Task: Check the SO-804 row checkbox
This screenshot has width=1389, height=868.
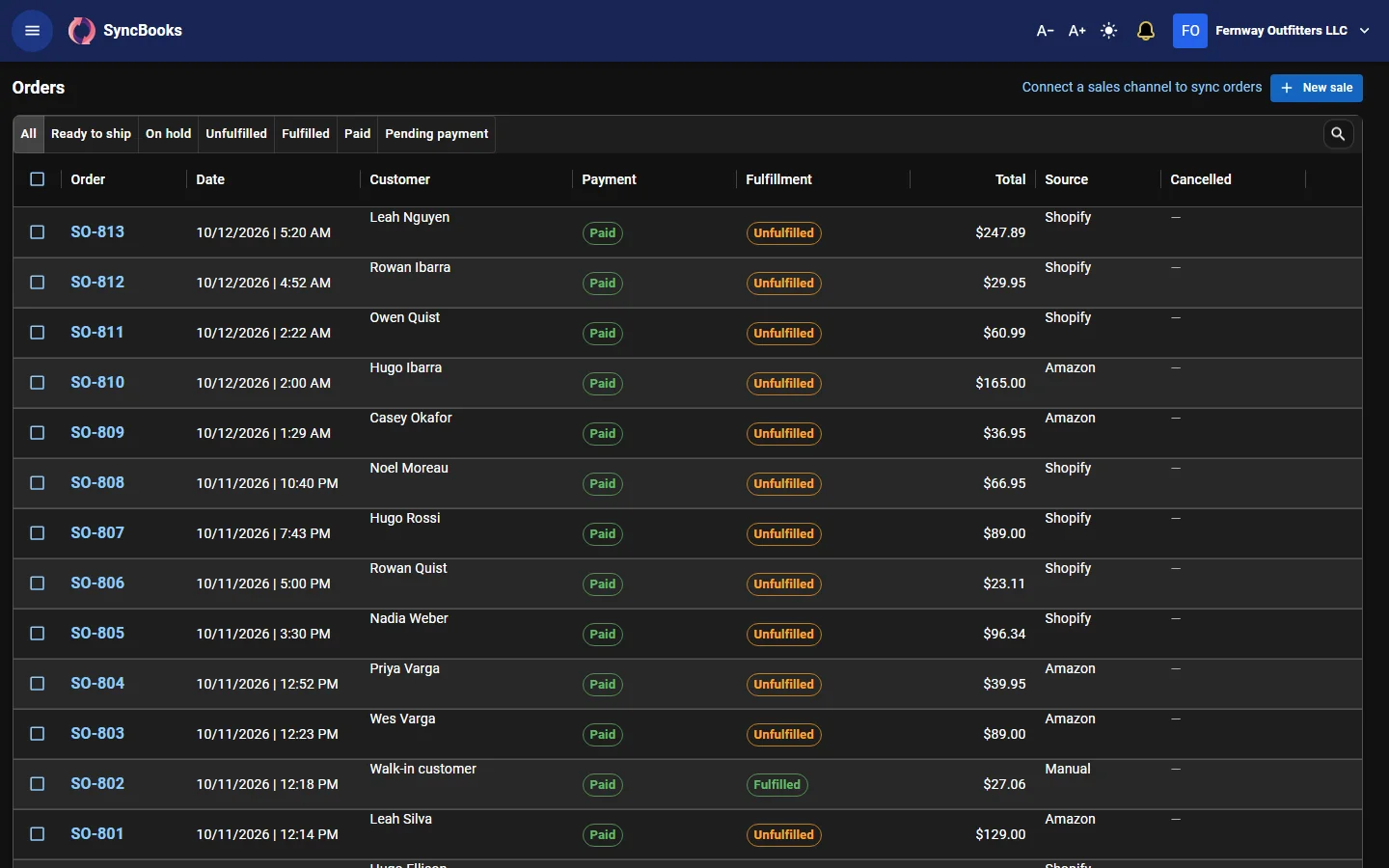Action: click(38, 684)
